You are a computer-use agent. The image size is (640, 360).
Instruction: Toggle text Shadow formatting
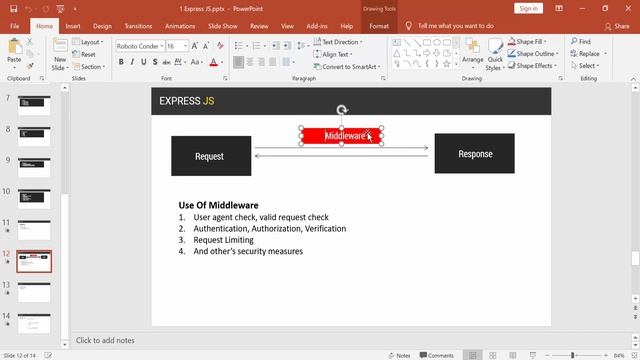tap(155, 62)
